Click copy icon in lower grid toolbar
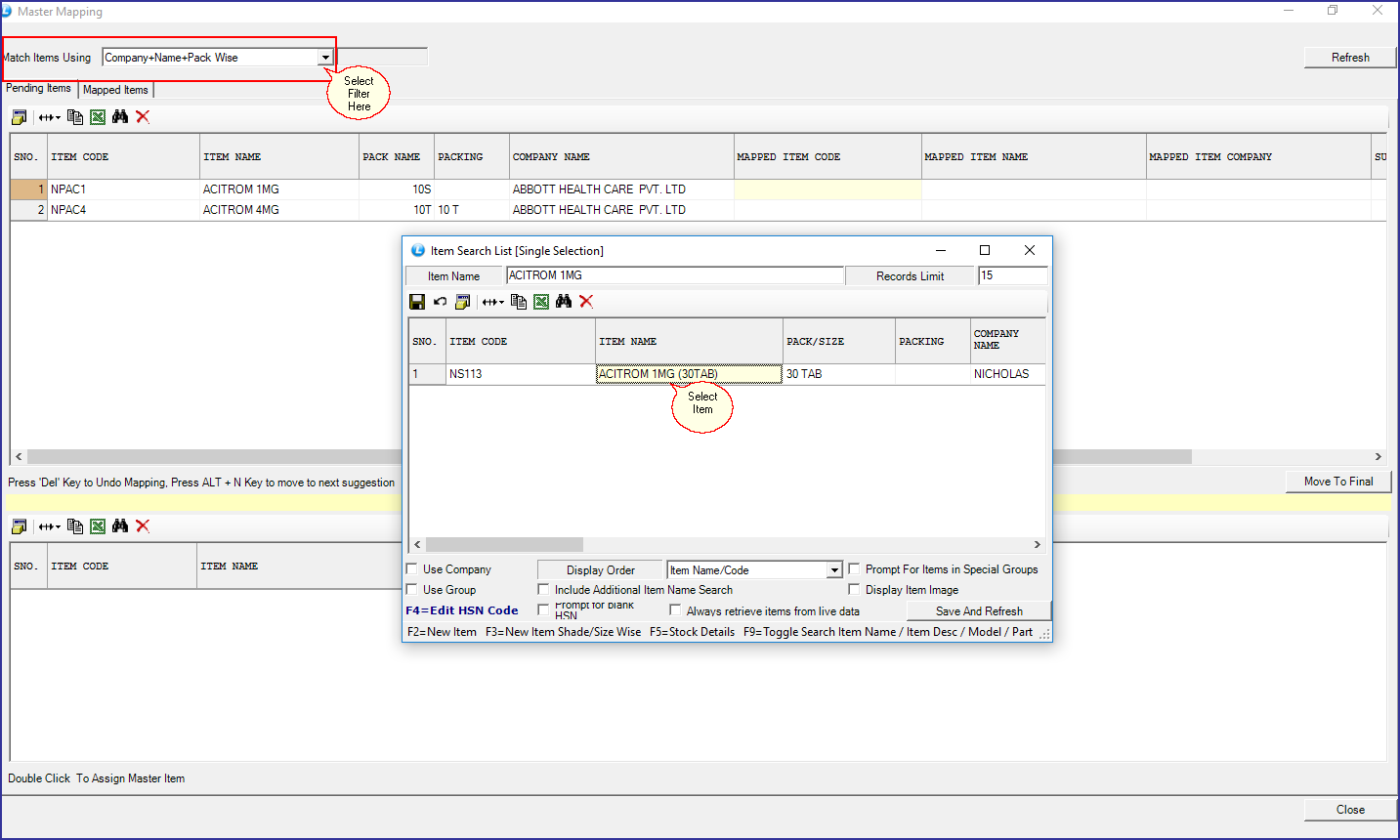Screen dimensions: 1400x840 click(x=75, y=526)
